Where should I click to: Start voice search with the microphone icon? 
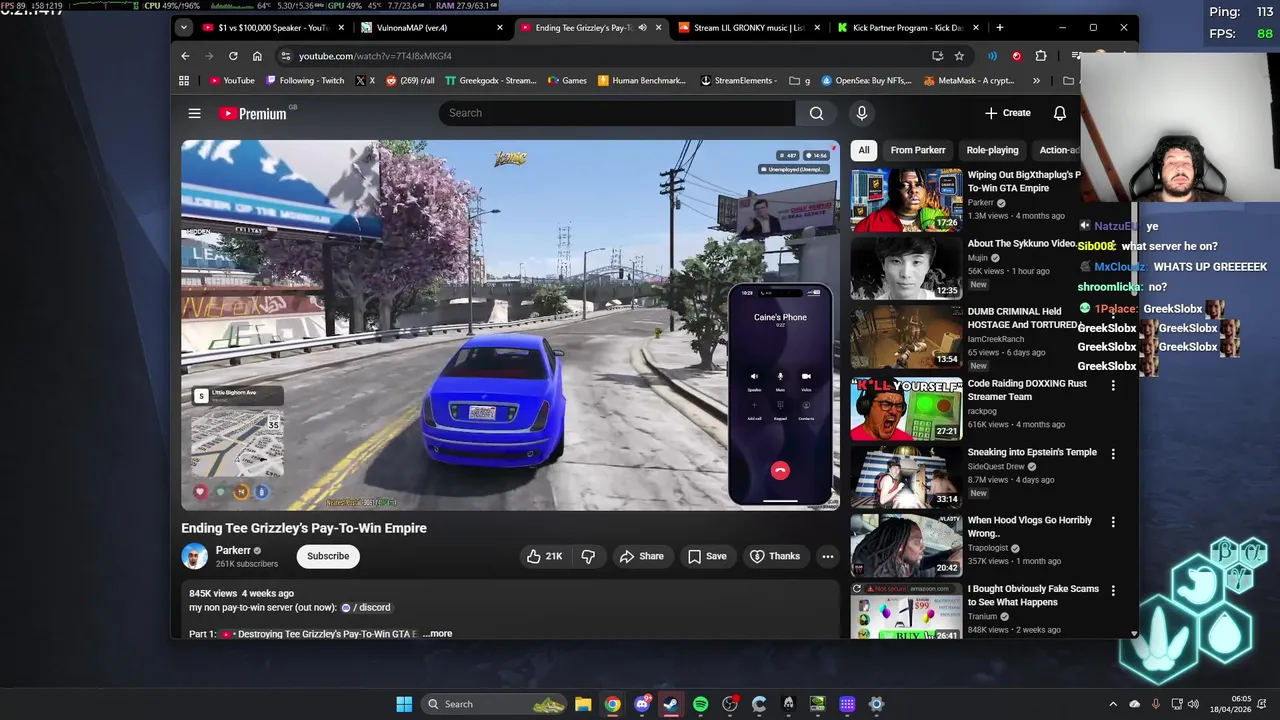tap(861, 113)
